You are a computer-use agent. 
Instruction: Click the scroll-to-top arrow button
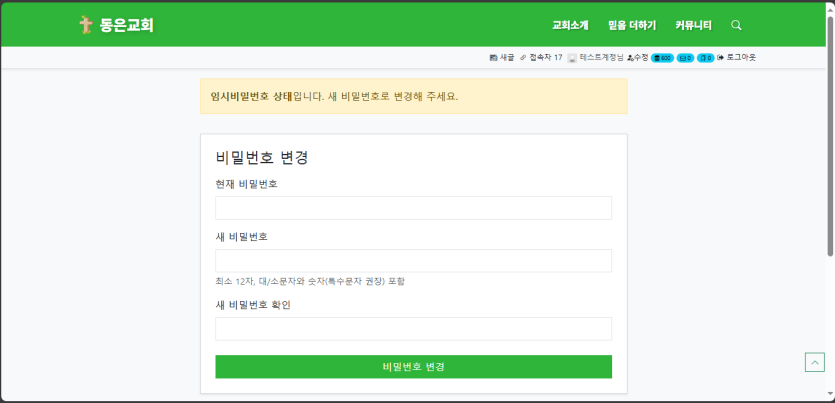(x=814, y=362)
